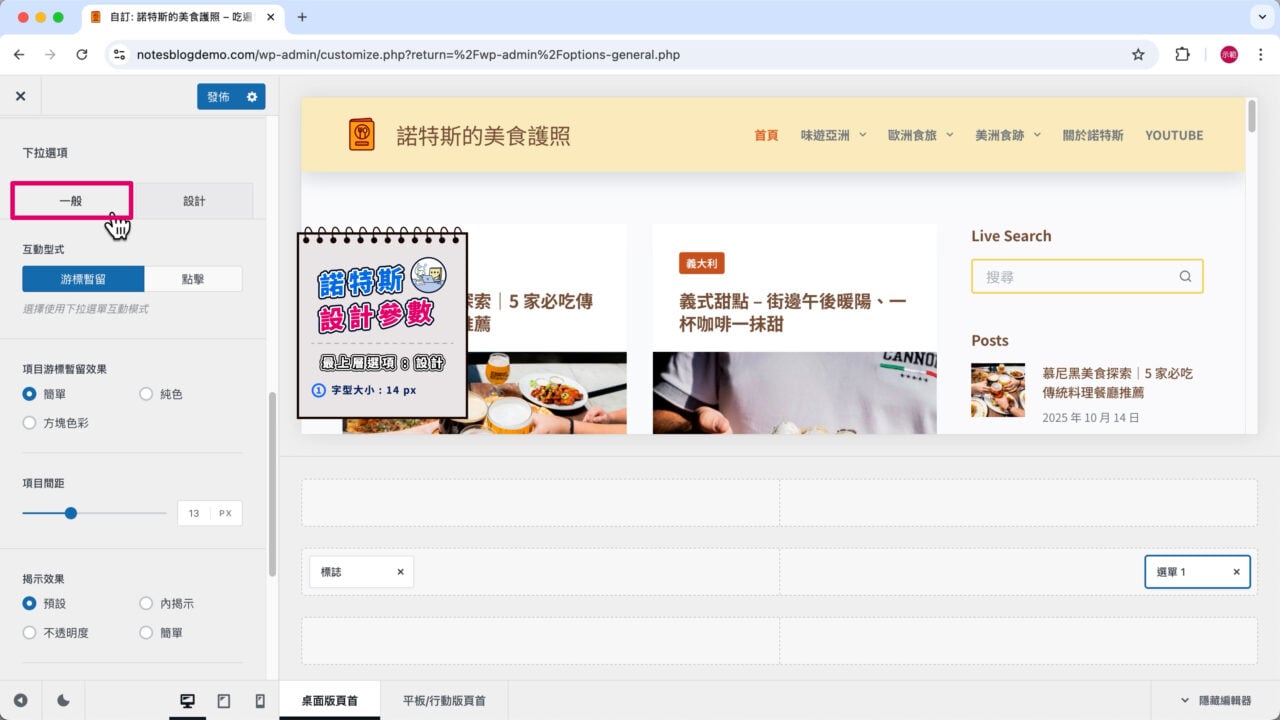
Task: Switch to desktop preview device icon
Action: [187, 701]
